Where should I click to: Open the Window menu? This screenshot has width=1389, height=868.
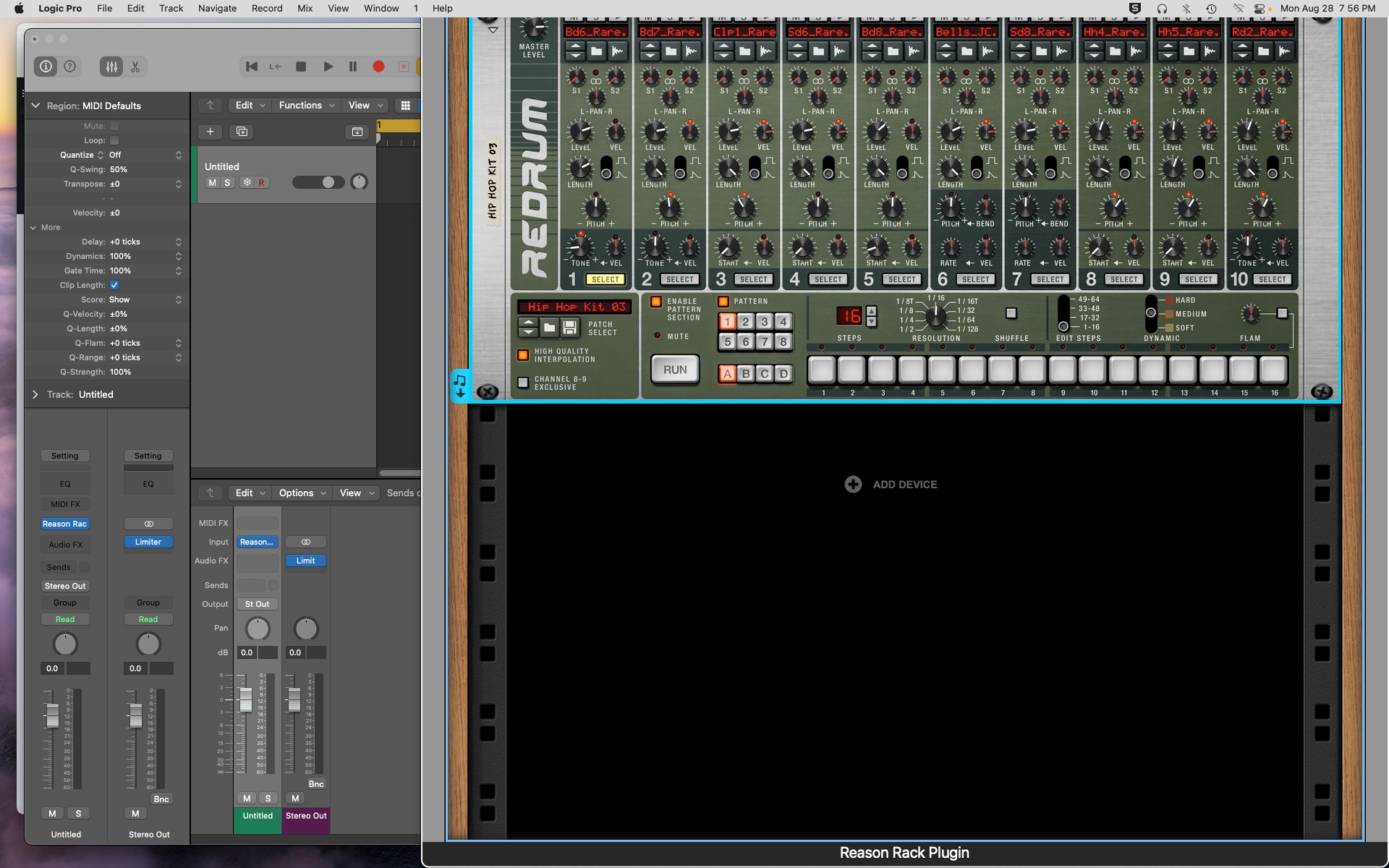coord(381,9)
